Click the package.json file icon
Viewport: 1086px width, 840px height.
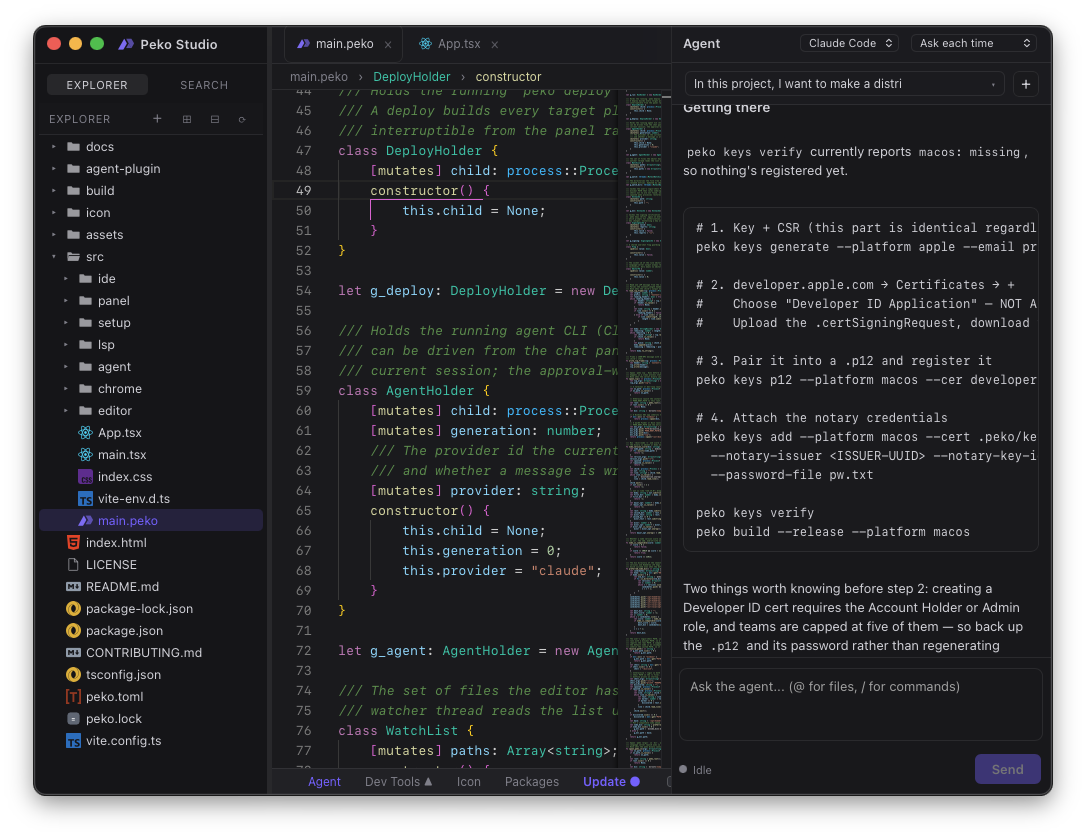coord(73,631)
